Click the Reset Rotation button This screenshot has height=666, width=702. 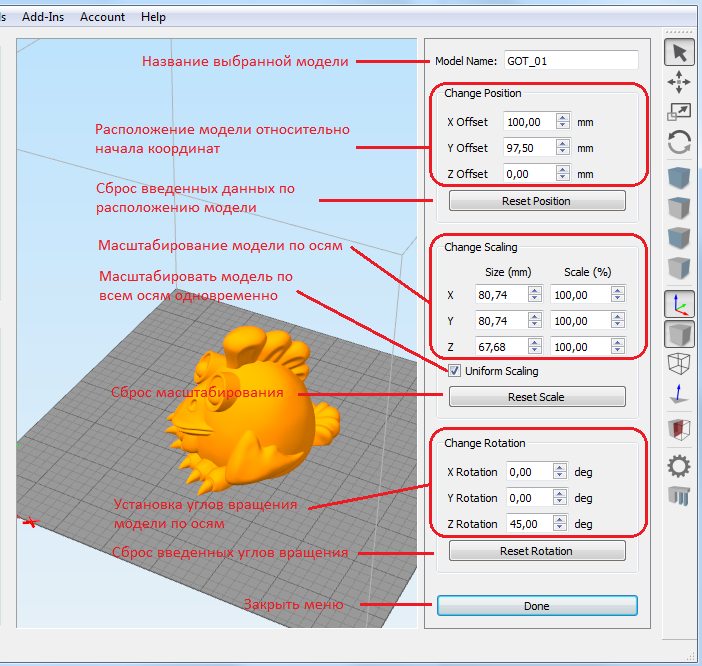point(537,551)
